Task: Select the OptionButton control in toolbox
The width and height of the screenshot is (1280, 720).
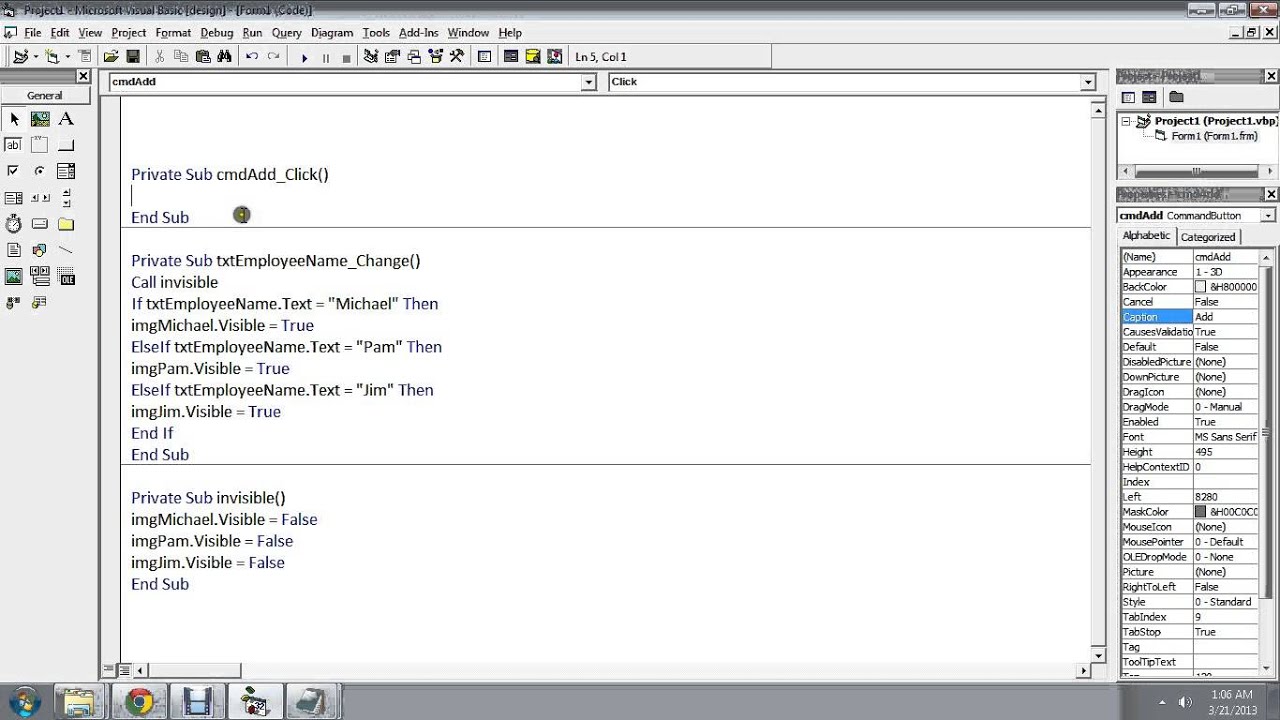Action: click(40, 171)
